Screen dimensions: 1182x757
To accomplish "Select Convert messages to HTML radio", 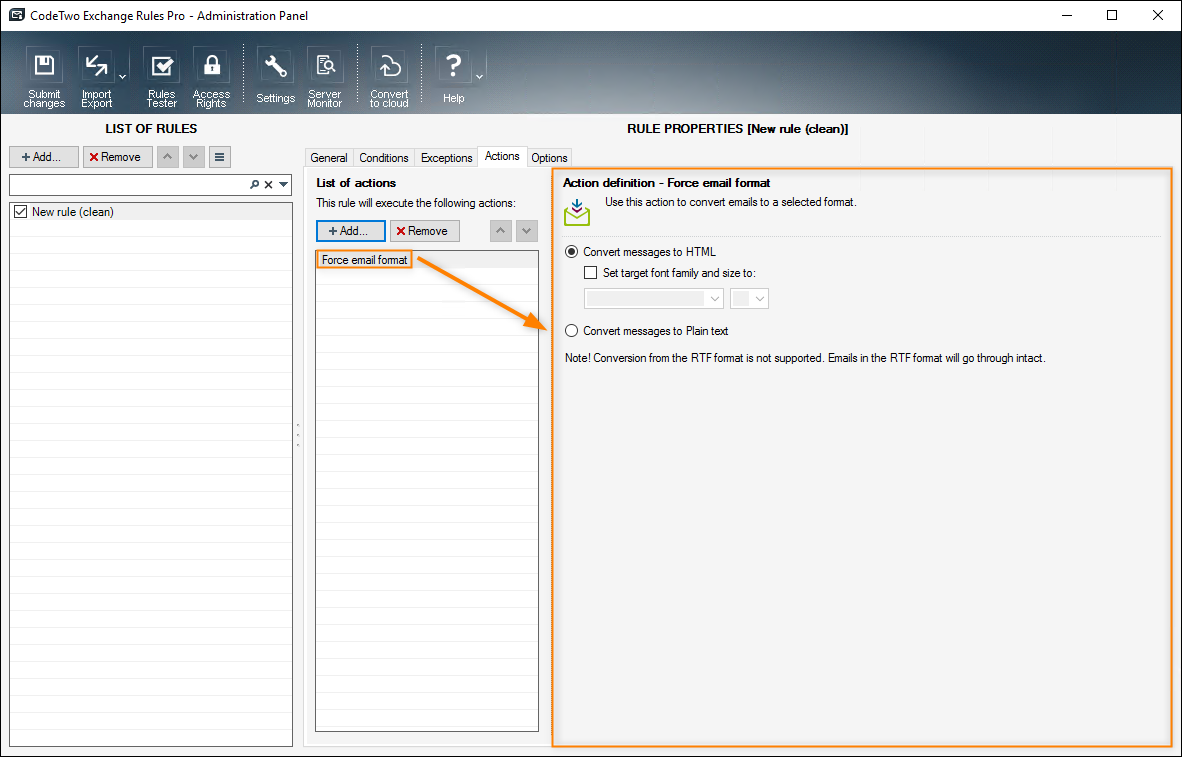I will click(x=571, y=252).
